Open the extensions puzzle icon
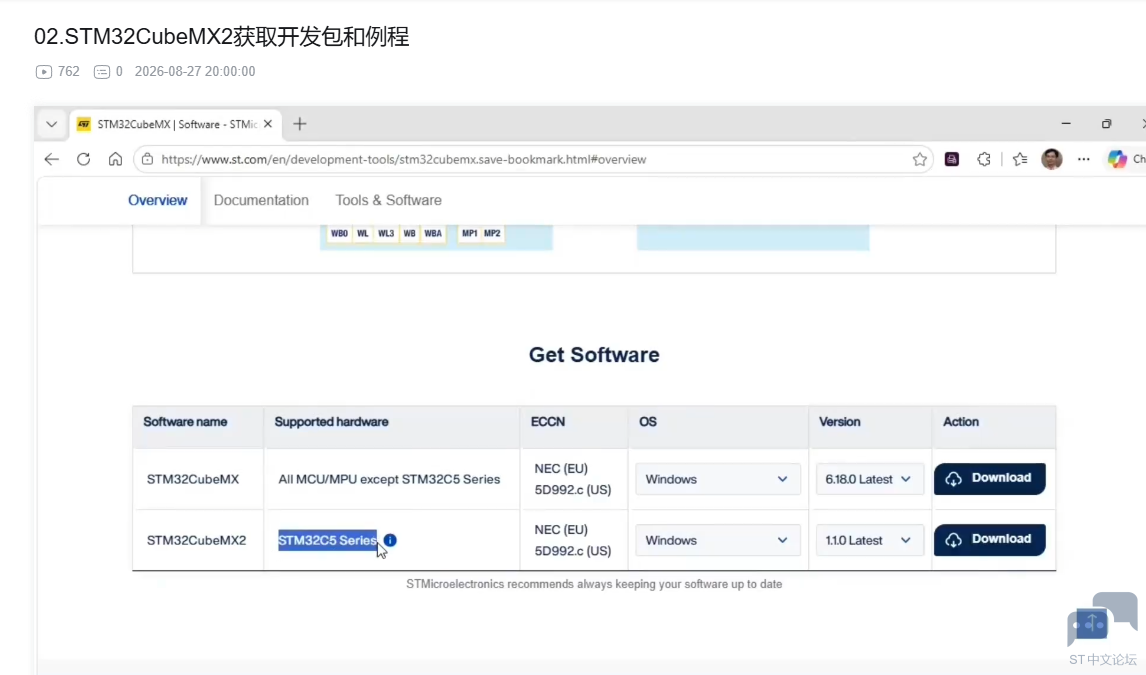The width and height of the screenshot is (1146, 675). 984,159
